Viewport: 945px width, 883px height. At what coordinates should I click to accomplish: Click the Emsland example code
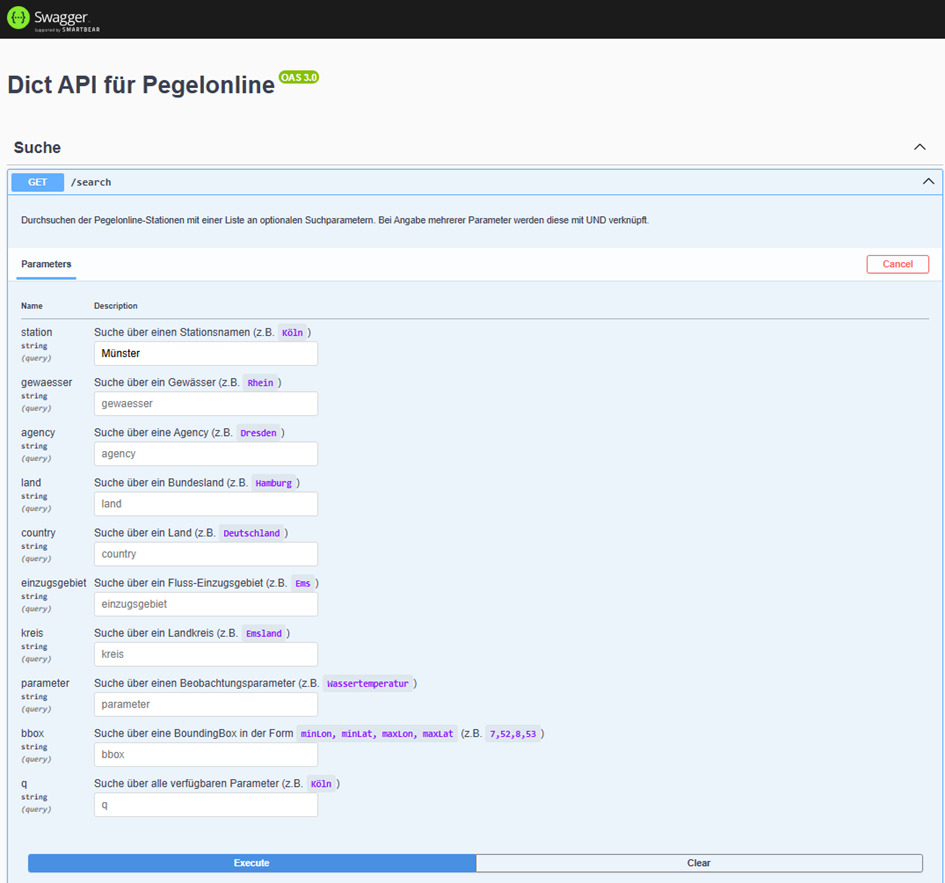(264, 633)
